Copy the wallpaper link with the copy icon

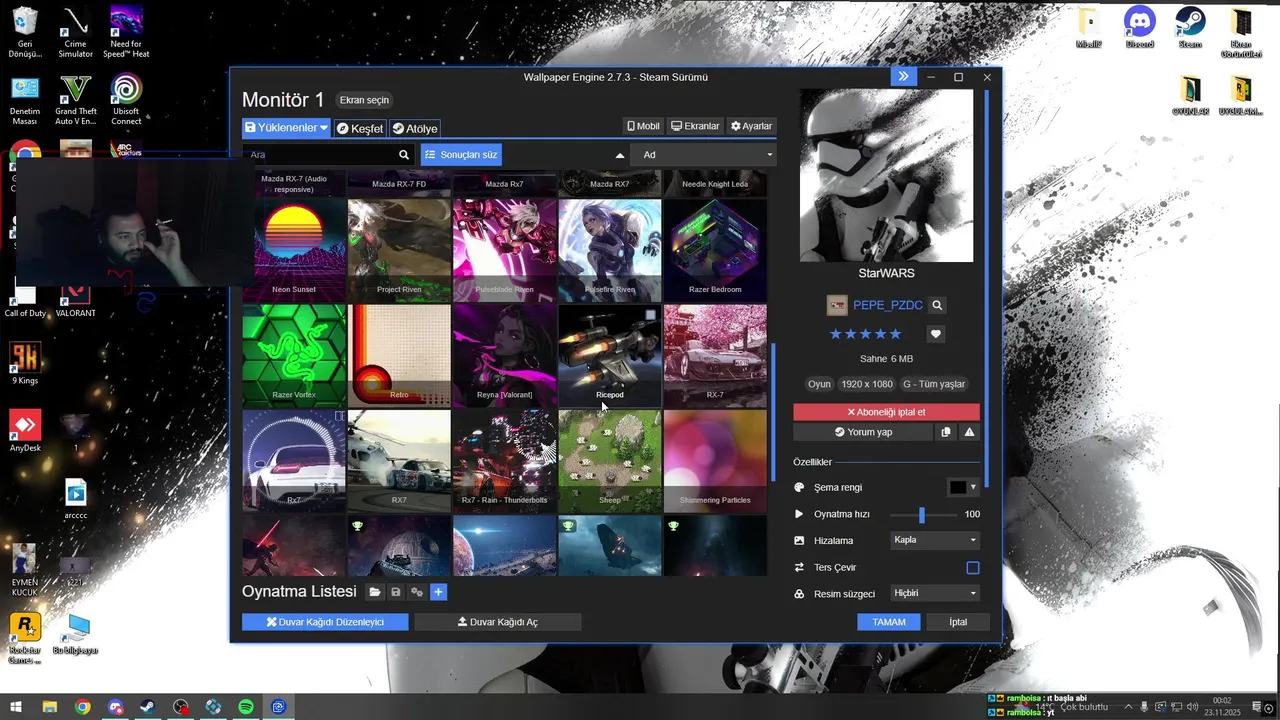[946, 432]
